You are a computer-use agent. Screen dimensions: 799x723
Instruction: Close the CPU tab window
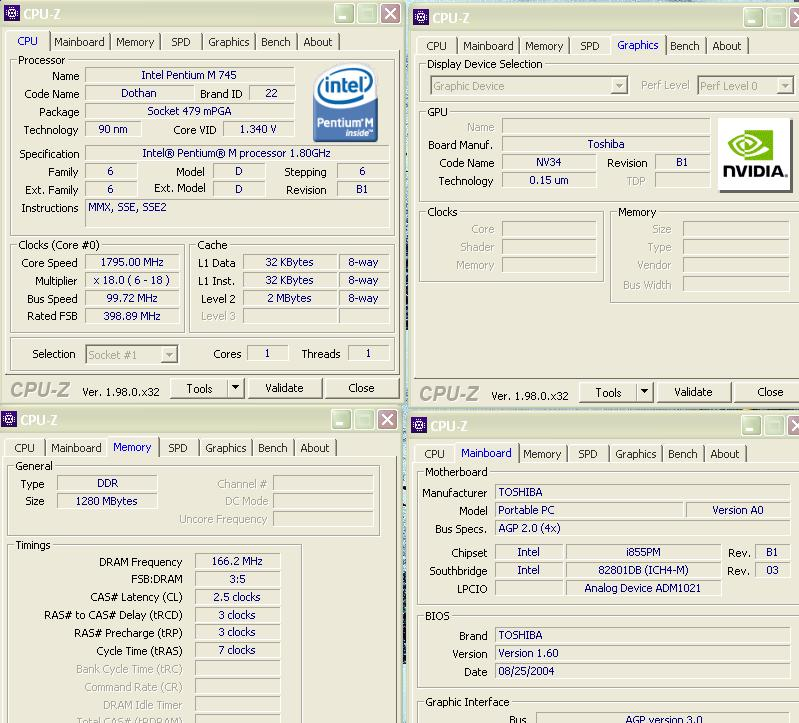(x=390, y=14)
